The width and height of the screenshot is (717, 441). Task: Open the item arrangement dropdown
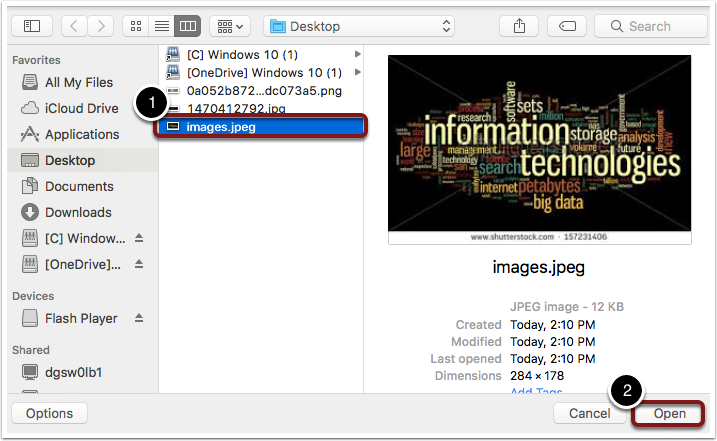(230, 26)
